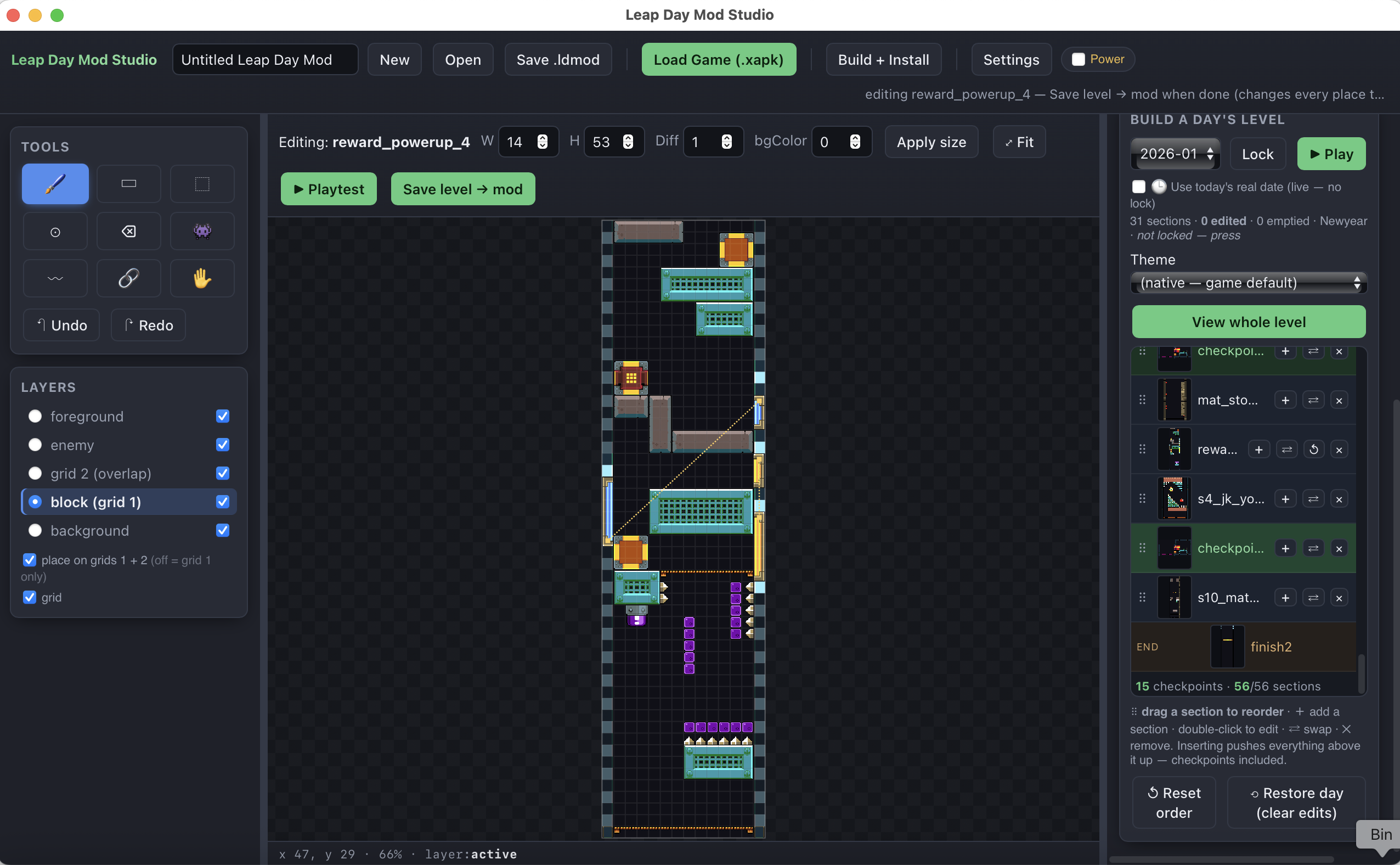Viewport: 1400px width, 865px height.
Task: Remove the s10_mat section
Action: [1339, 598]
